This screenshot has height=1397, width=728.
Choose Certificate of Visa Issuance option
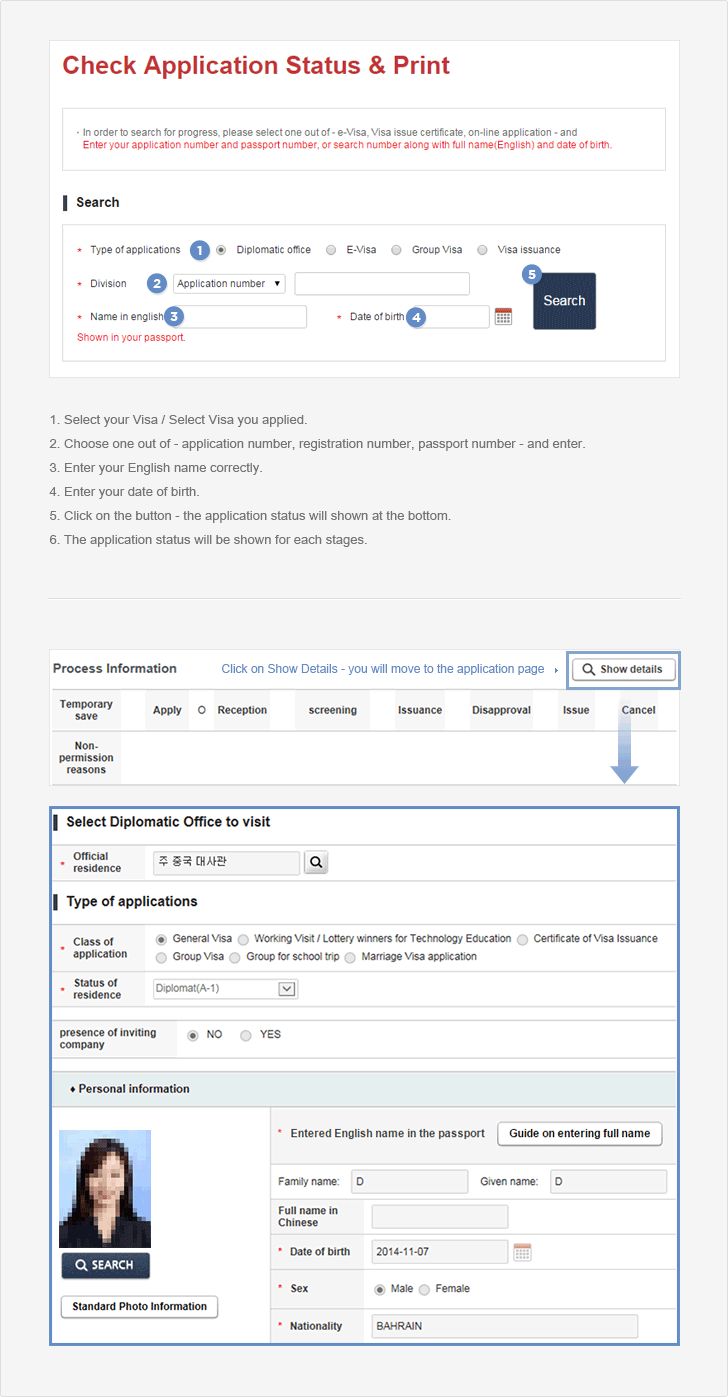pos(522,939)
